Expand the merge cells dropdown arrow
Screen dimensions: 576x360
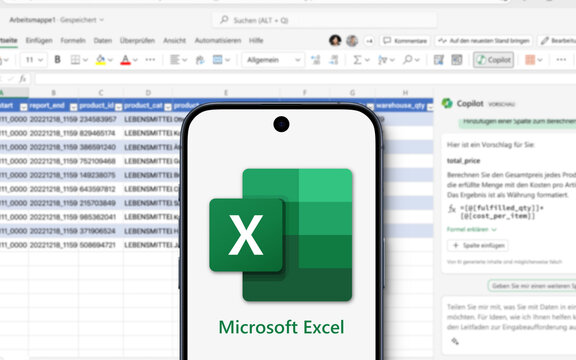coord(227,60)
